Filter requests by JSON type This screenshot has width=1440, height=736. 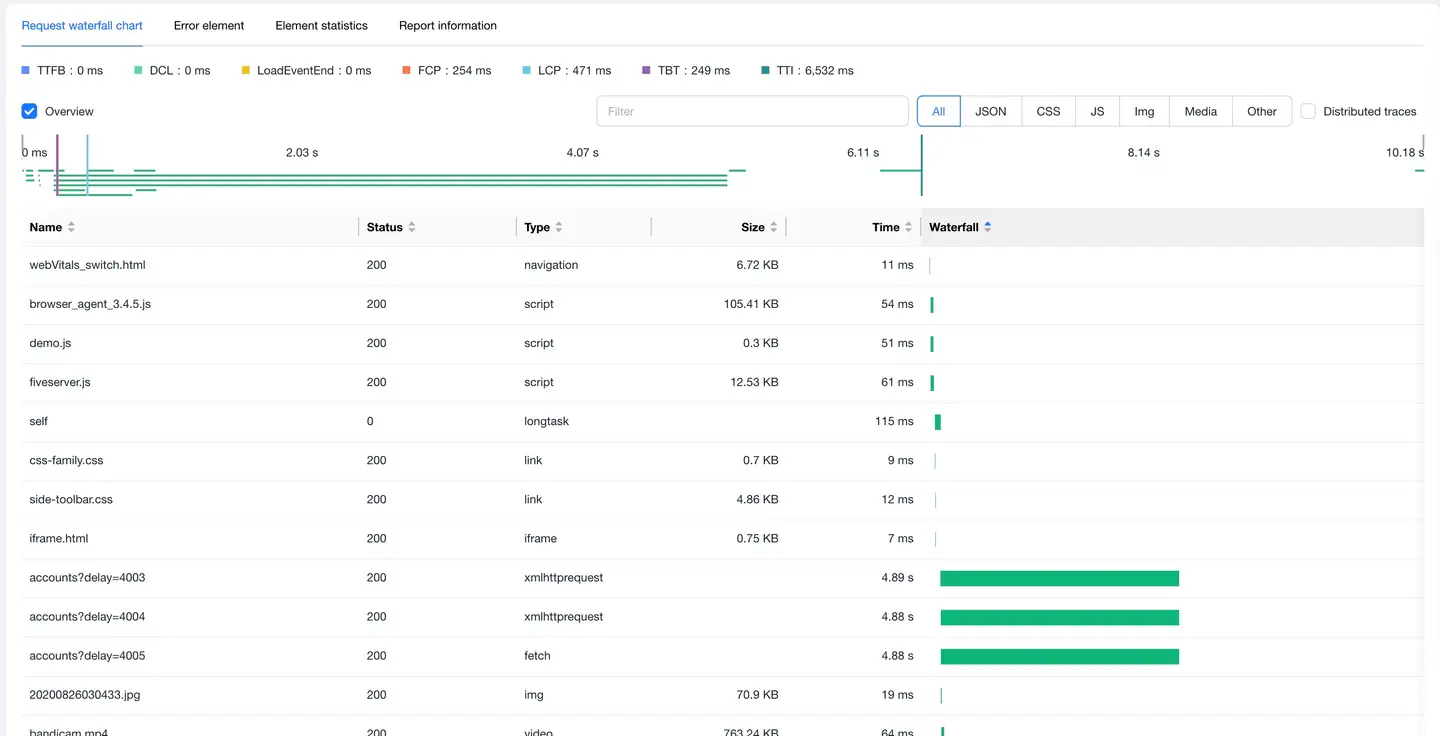(x=990, y=111)
